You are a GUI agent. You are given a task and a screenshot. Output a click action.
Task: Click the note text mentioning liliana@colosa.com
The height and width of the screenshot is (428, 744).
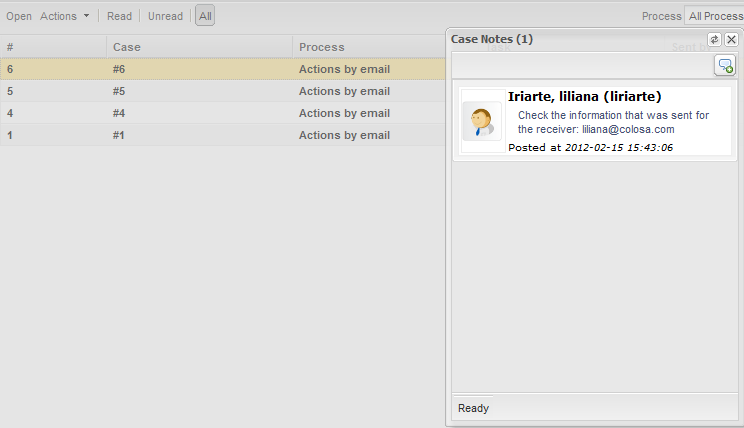(613, 122)
